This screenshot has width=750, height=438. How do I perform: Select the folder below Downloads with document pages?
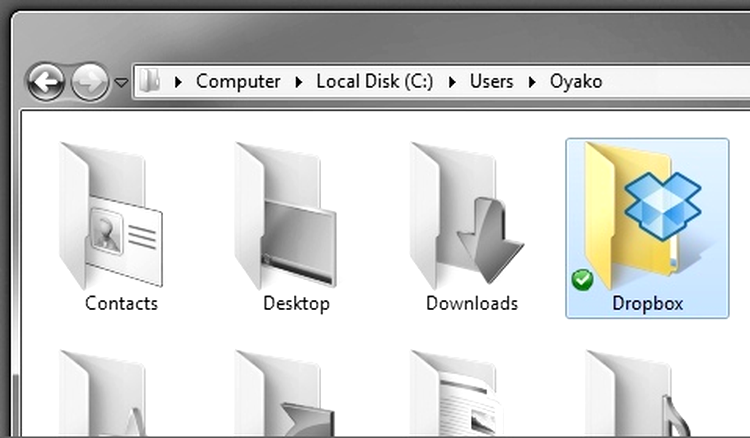(x=456, y=393)
